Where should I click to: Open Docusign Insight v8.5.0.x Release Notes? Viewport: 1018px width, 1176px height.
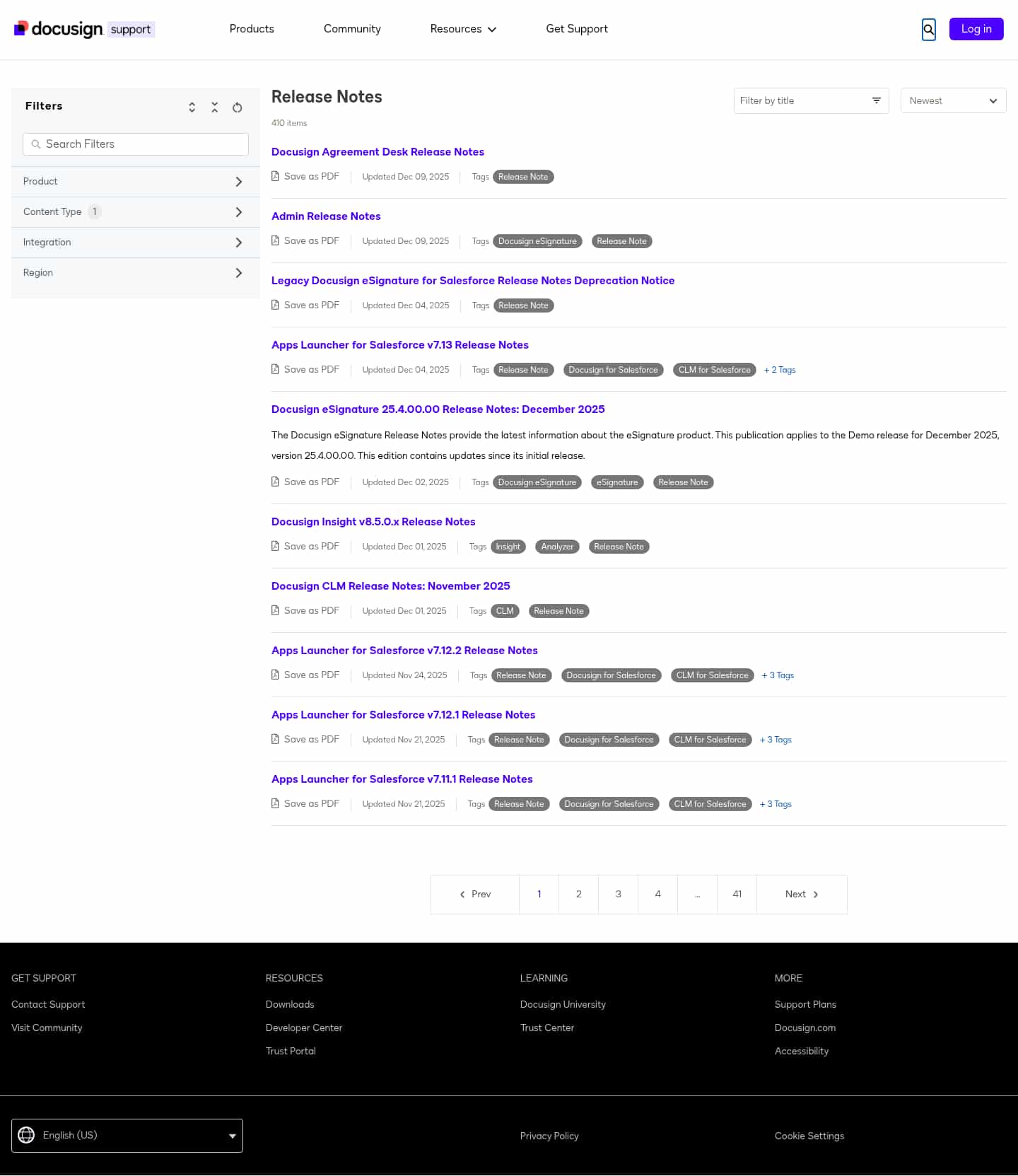373,522
